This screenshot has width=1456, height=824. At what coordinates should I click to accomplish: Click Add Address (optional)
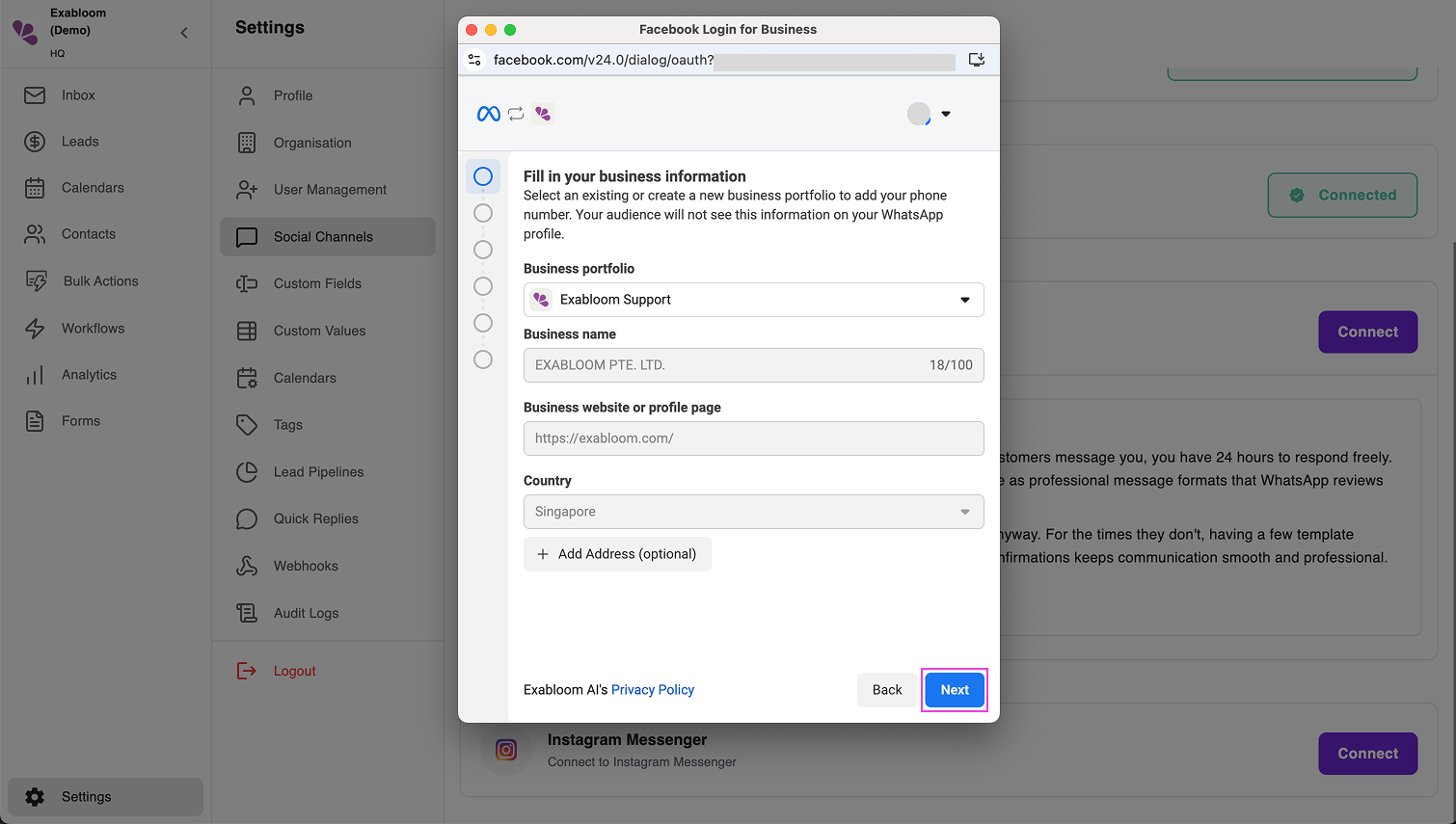(x=617, y=554)
